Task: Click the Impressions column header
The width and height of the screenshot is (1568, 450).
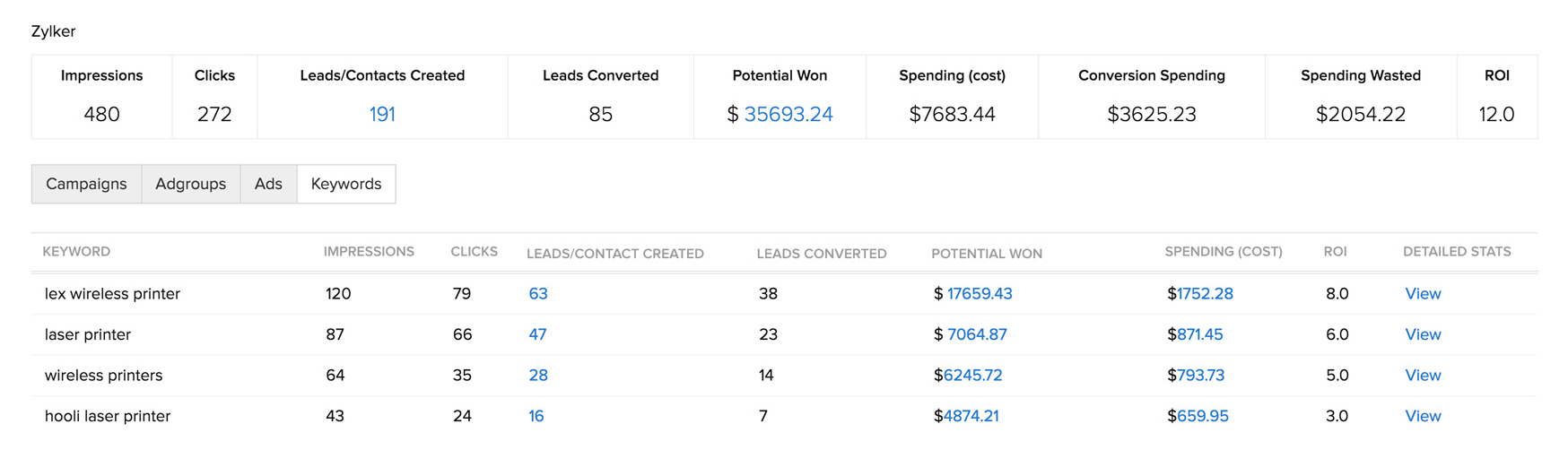Action: pyautogui.click(x=369, y=252)
